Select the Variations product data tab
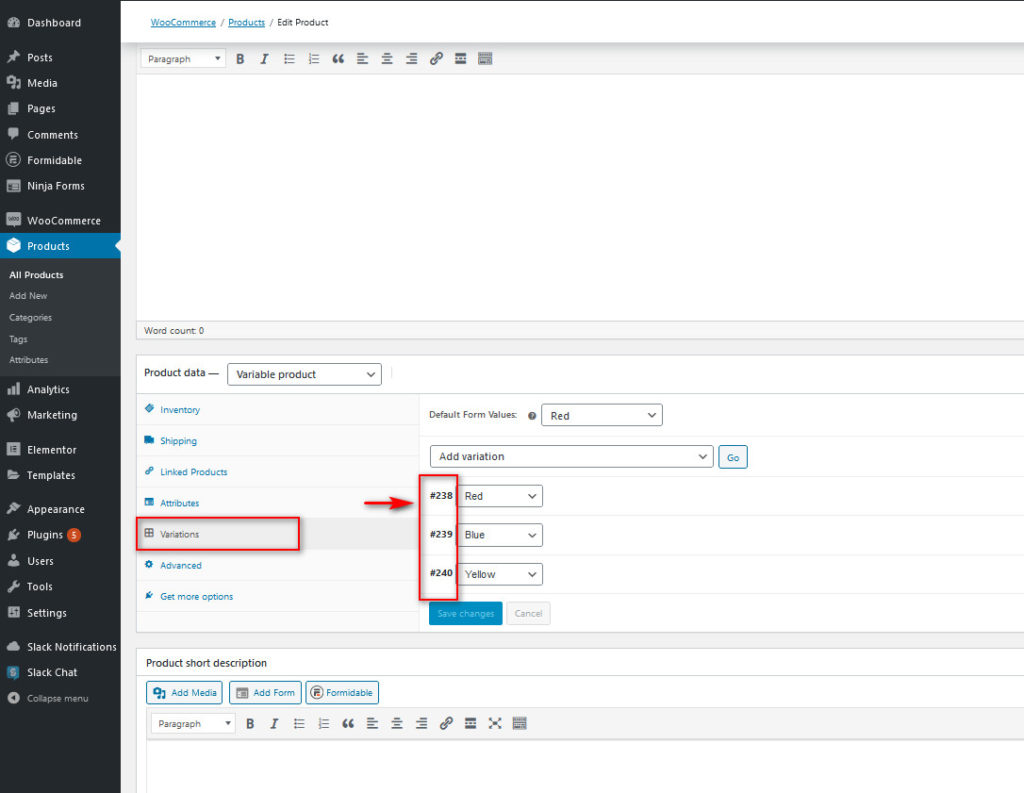1024x793 pixels. 278,534
